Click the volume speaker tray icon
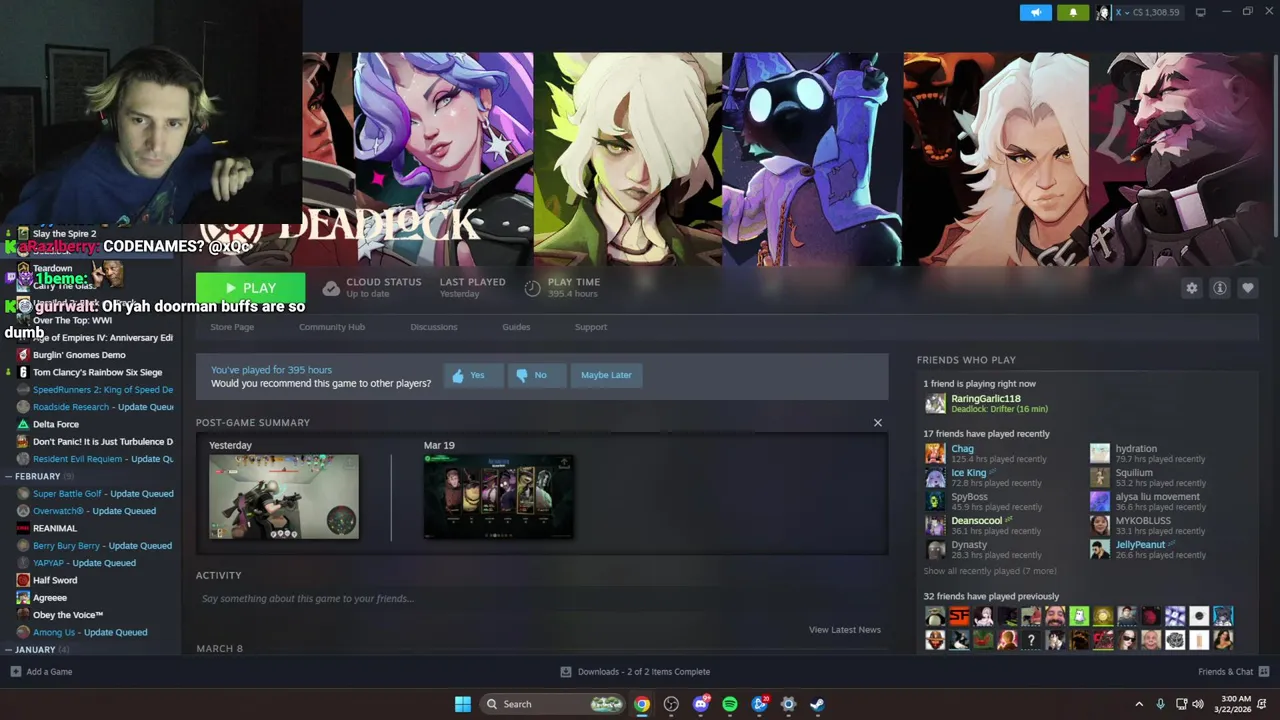Viewport: 1280px width, 720px height. click(x=1198, y=704)
